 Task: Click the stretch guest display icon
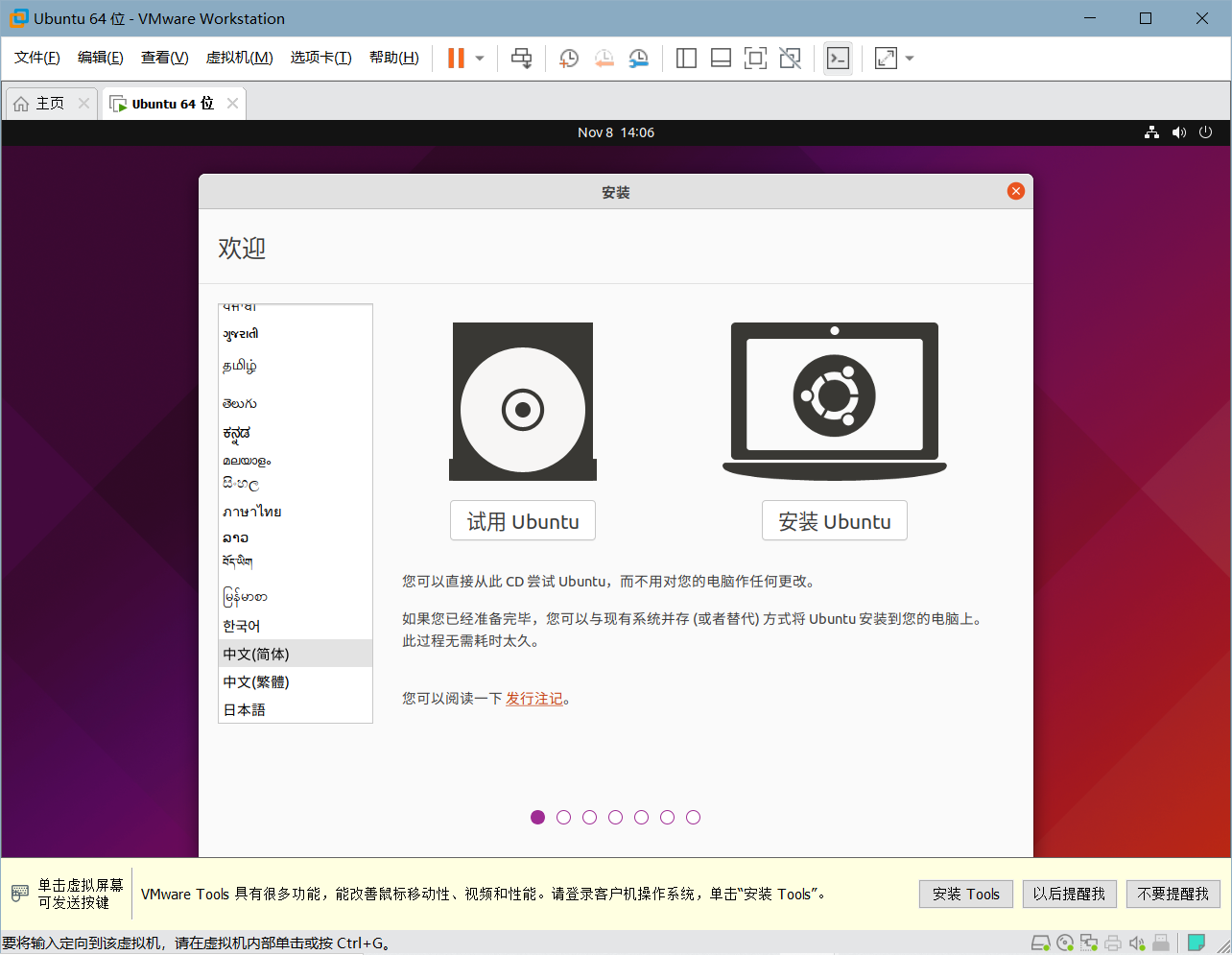(x=886, y=59)
